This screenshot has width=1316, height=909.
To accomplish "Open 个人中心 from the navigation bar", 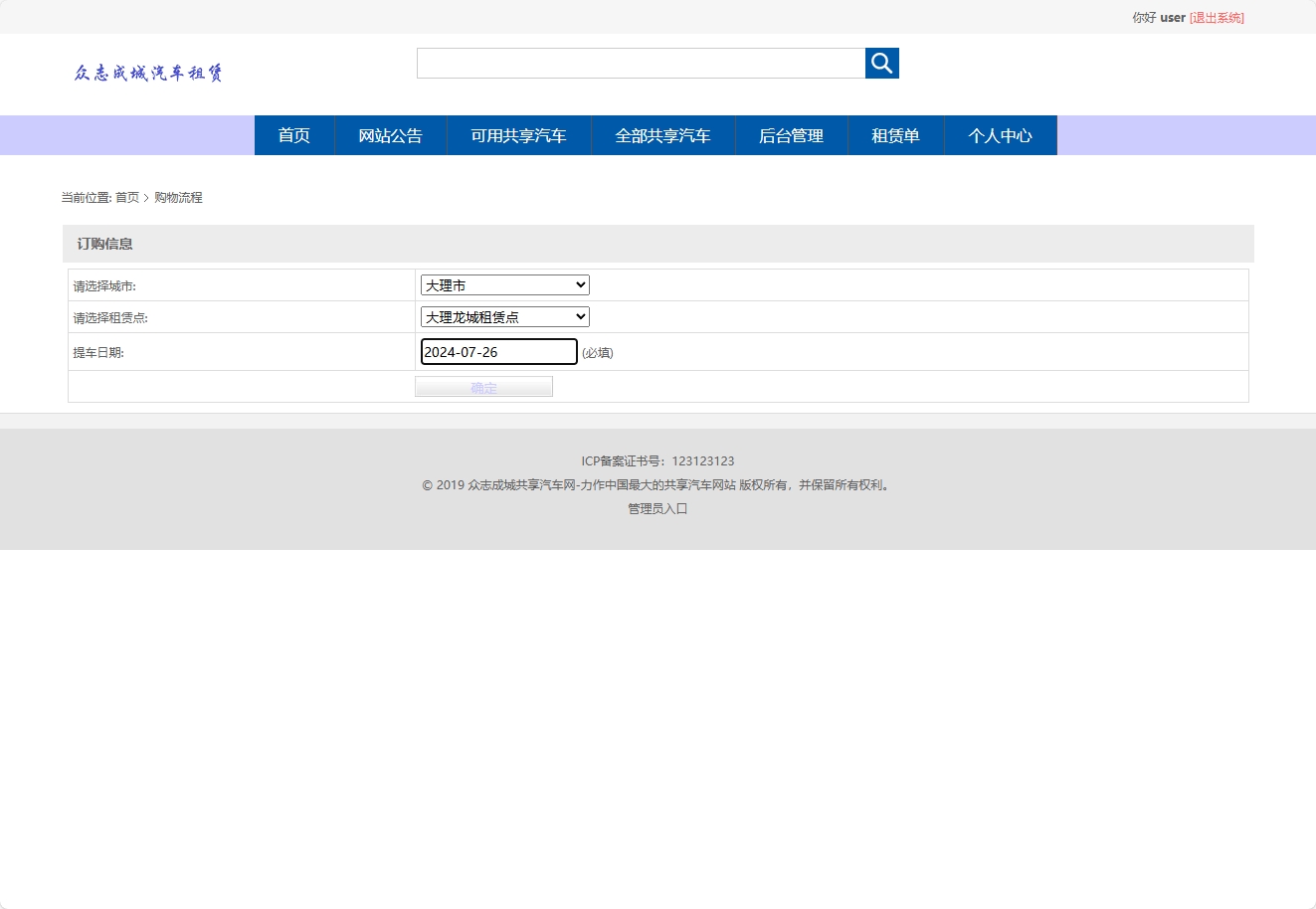I will tap(1001, 135).
